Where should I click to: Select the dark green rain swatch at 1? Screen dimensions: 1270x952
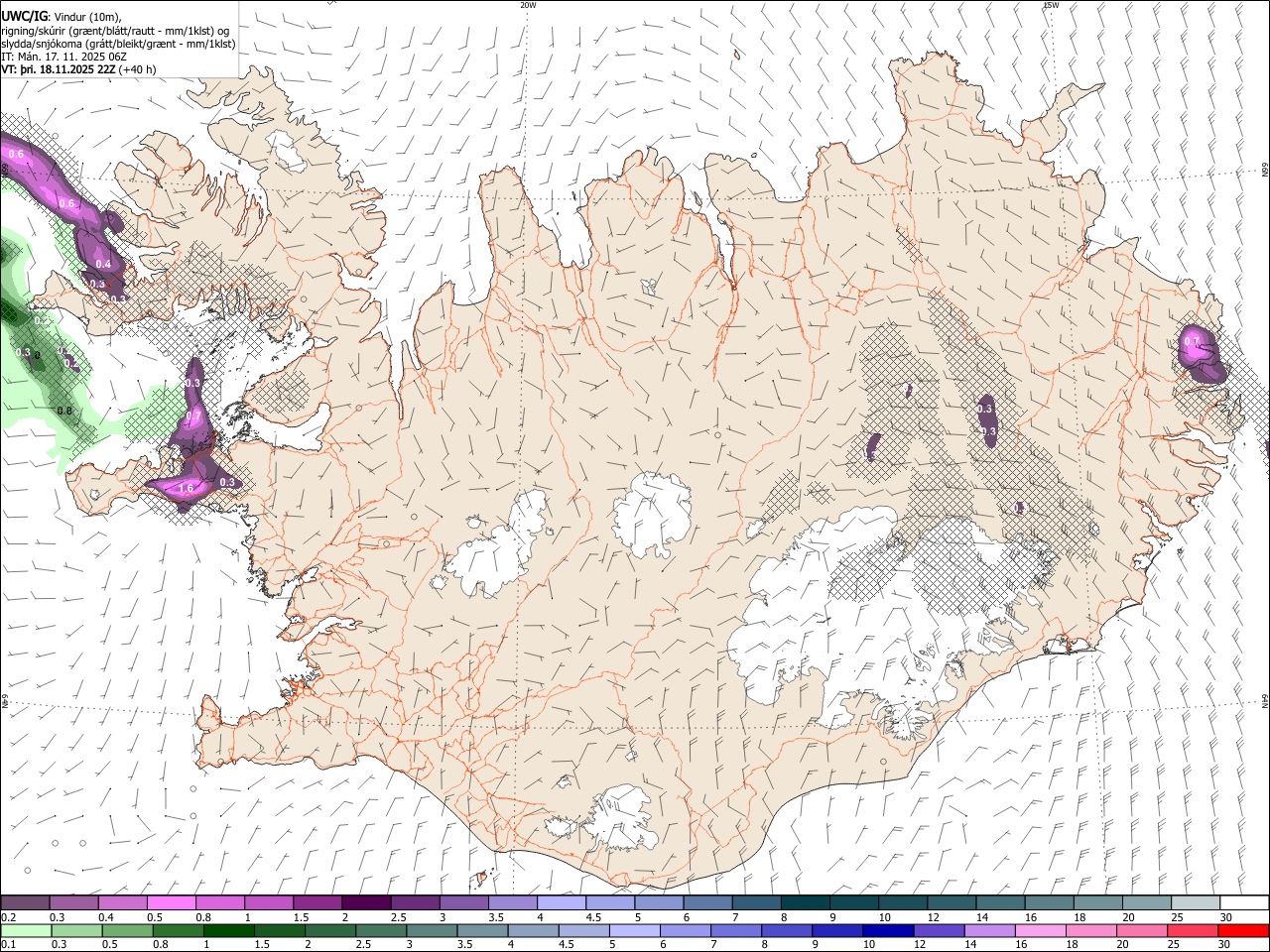[x=228, y=930]
